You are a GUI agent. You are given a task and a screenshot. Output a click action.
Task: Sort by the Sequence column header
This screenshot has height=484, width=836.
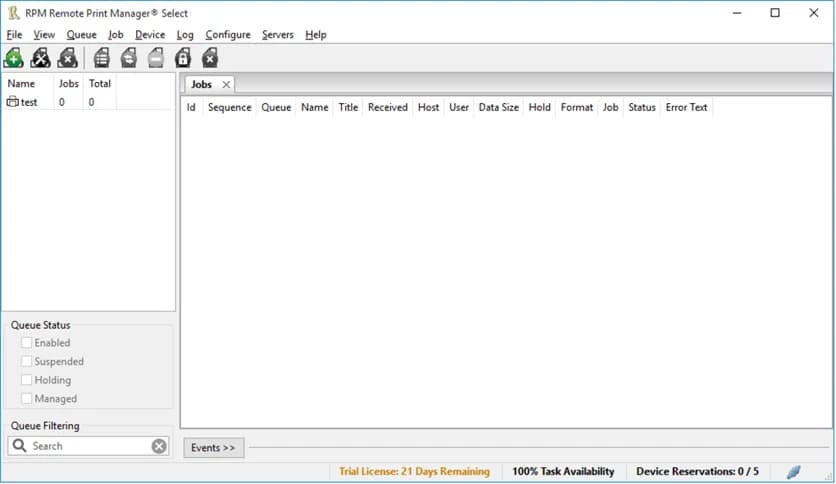coord(229,107)
